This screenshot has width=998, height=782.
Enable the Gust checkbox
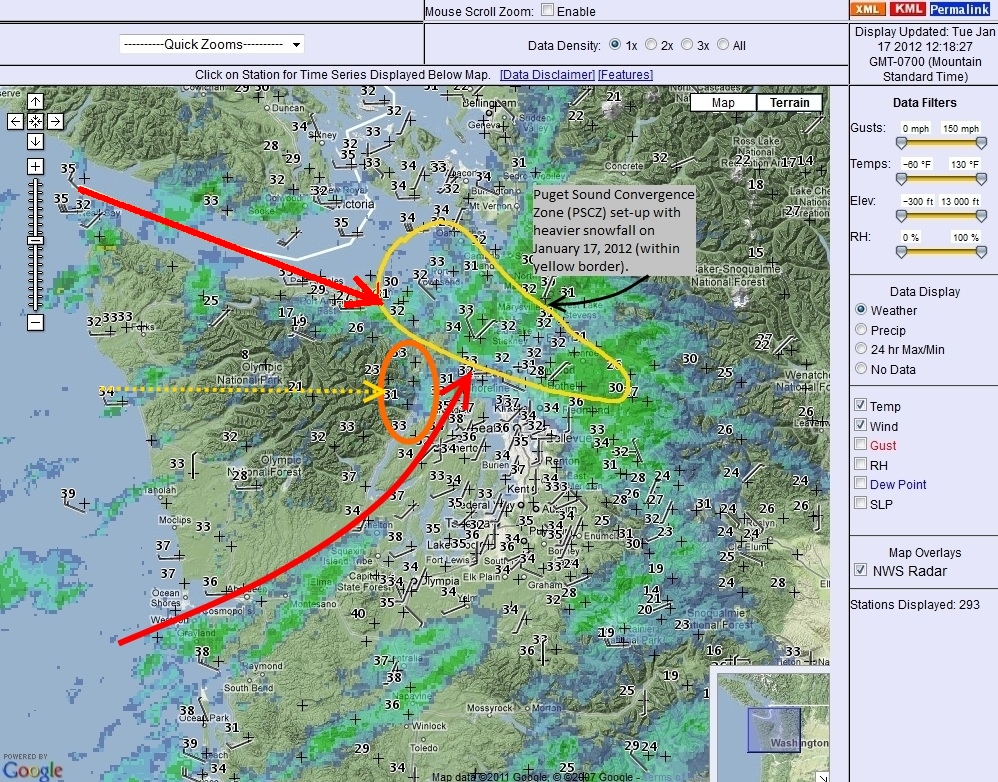(x=861, y=443)
